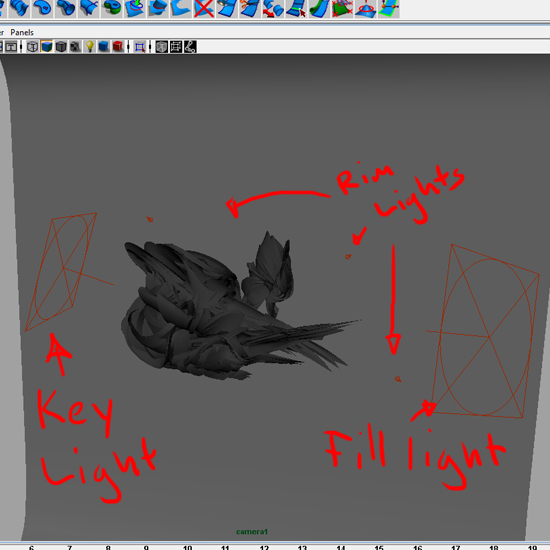
Task: Select the Loft surface tool
Action: click(19, 8)
